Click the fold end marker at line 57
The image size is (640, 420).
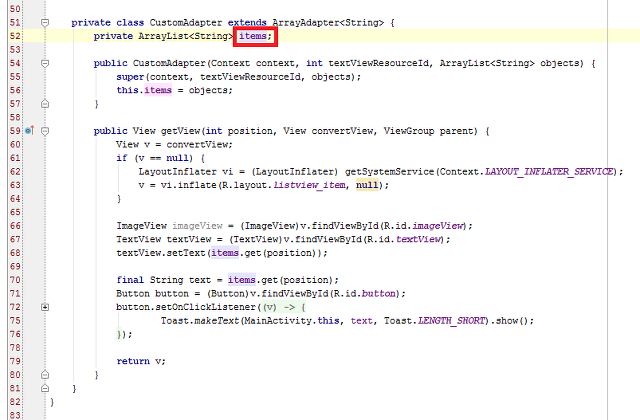coord(45,104)
